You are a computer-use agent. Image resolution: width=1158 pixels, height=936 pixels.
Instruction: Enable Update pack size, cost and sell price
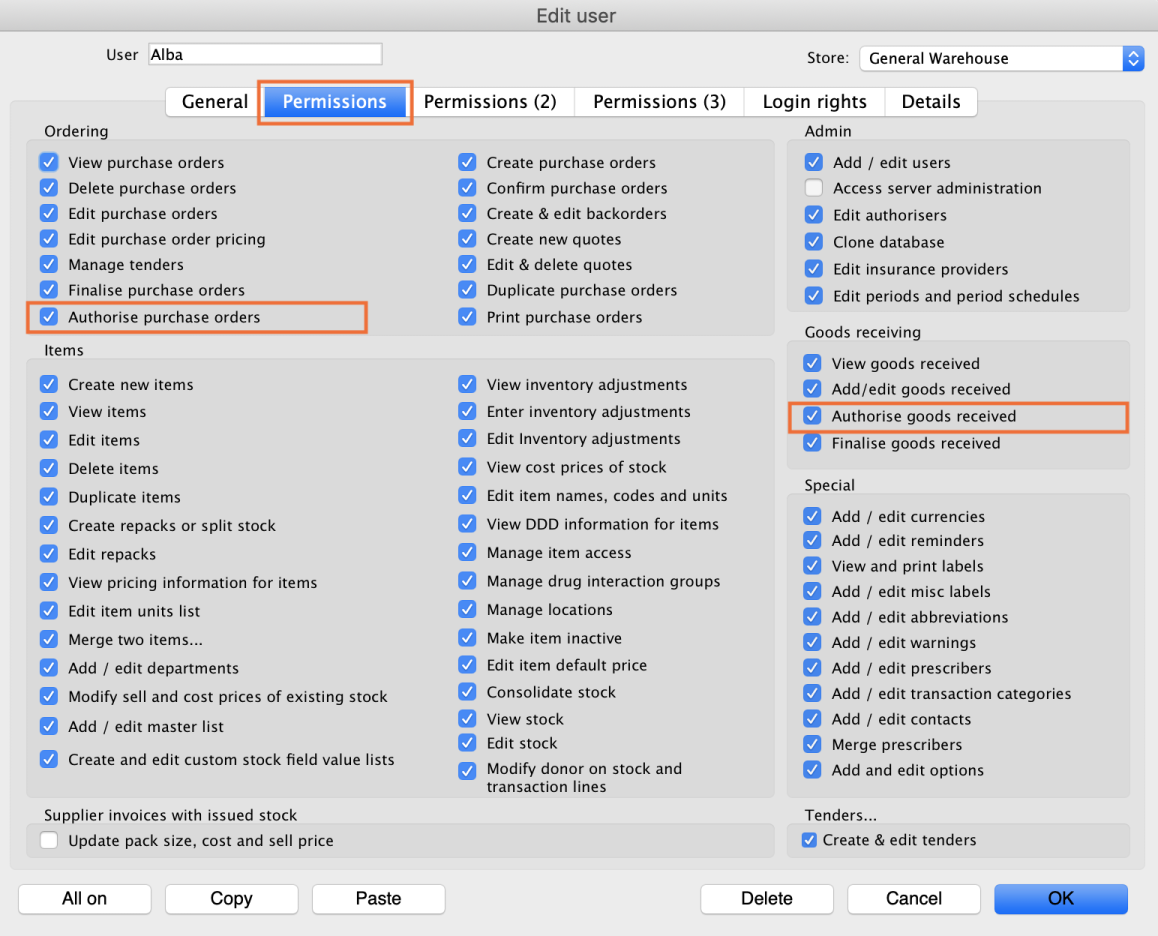(49, 841)
